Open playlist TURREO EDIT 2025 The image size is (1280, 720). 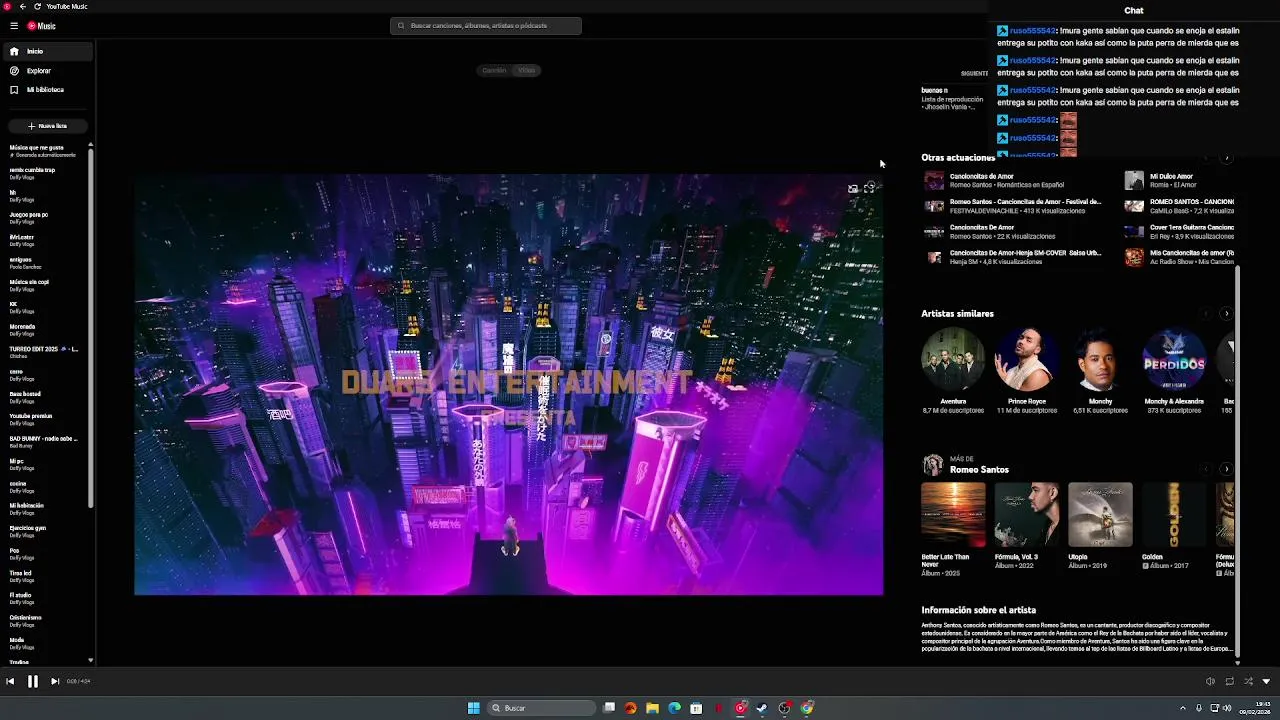(45, 352)
